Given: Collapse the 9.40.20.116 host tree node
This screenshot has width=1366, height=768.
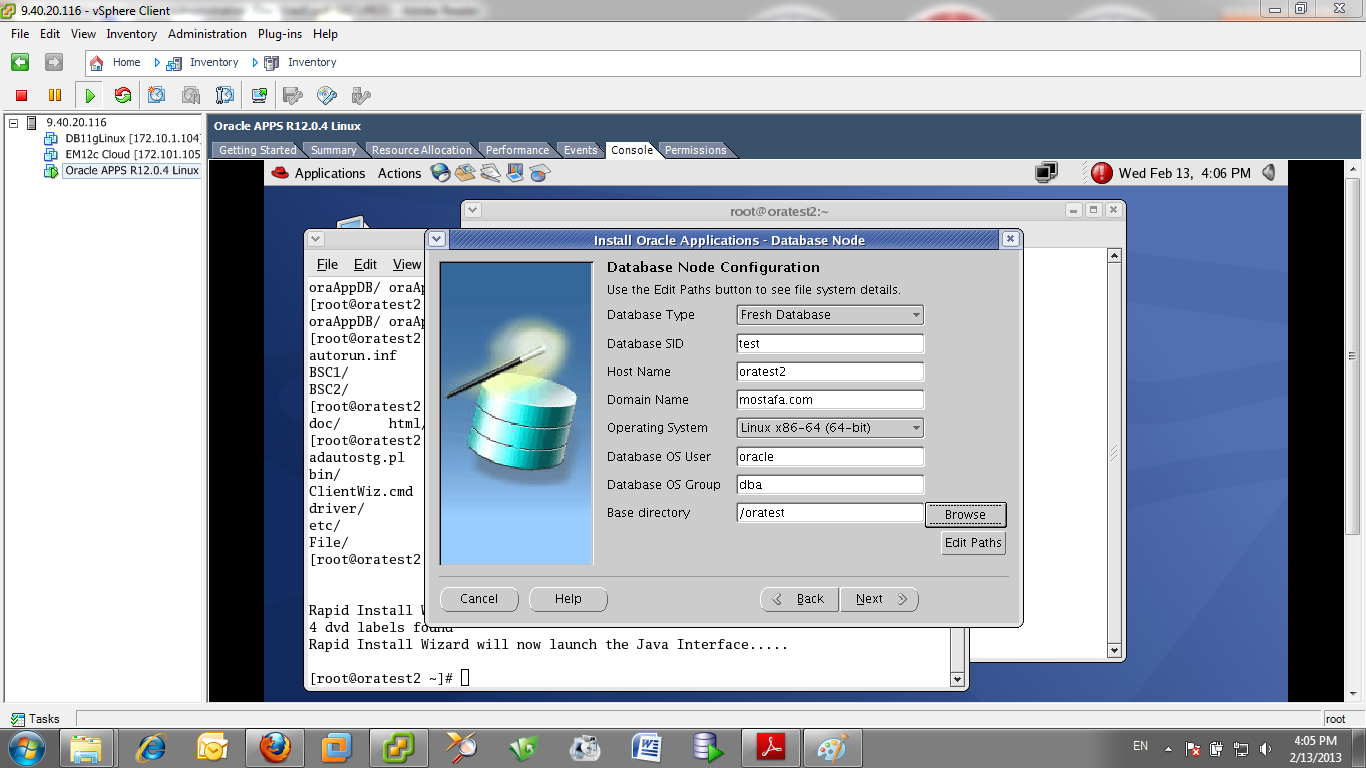Looking at the screenshot, I should click(x=13, y=123).
